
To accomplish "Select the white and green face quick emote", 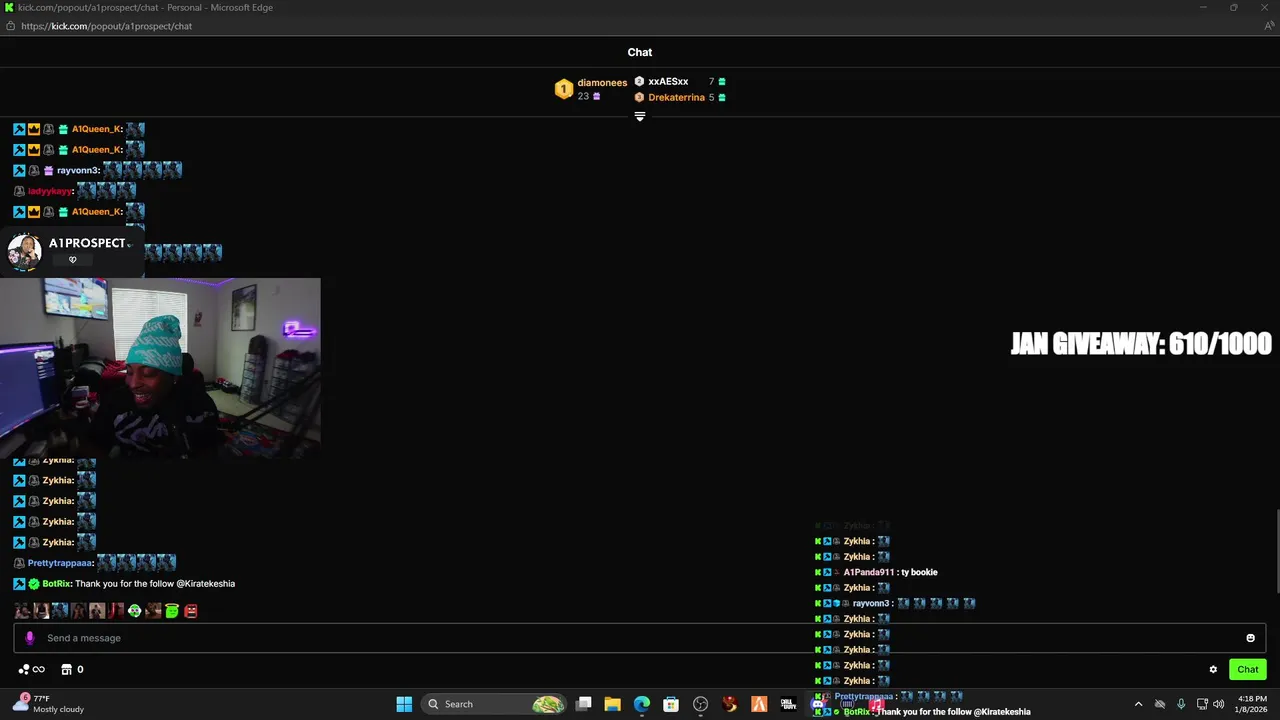I will (134, 610).
